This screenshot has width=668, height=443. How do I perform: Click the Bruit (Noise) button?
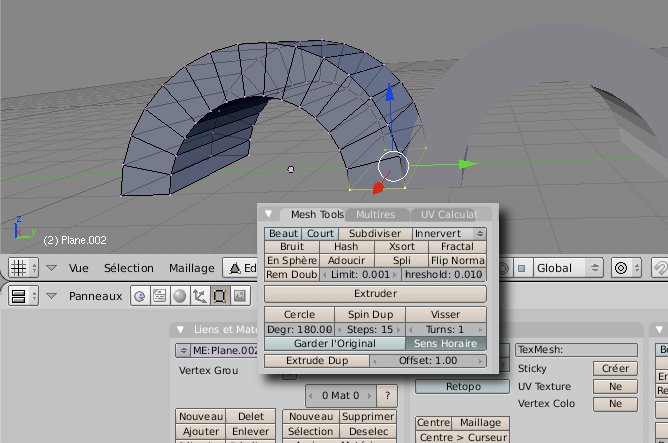[292, 247]
